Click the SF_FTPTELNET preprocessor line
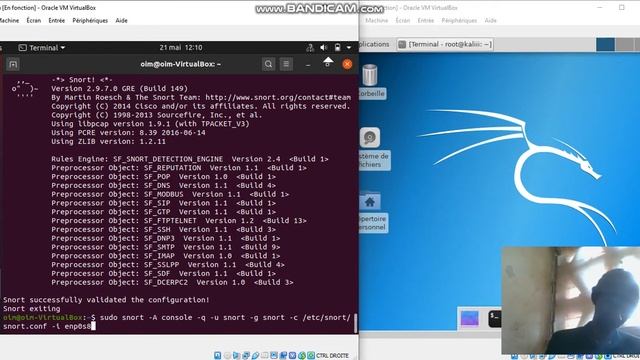 [x=179, y=221]
